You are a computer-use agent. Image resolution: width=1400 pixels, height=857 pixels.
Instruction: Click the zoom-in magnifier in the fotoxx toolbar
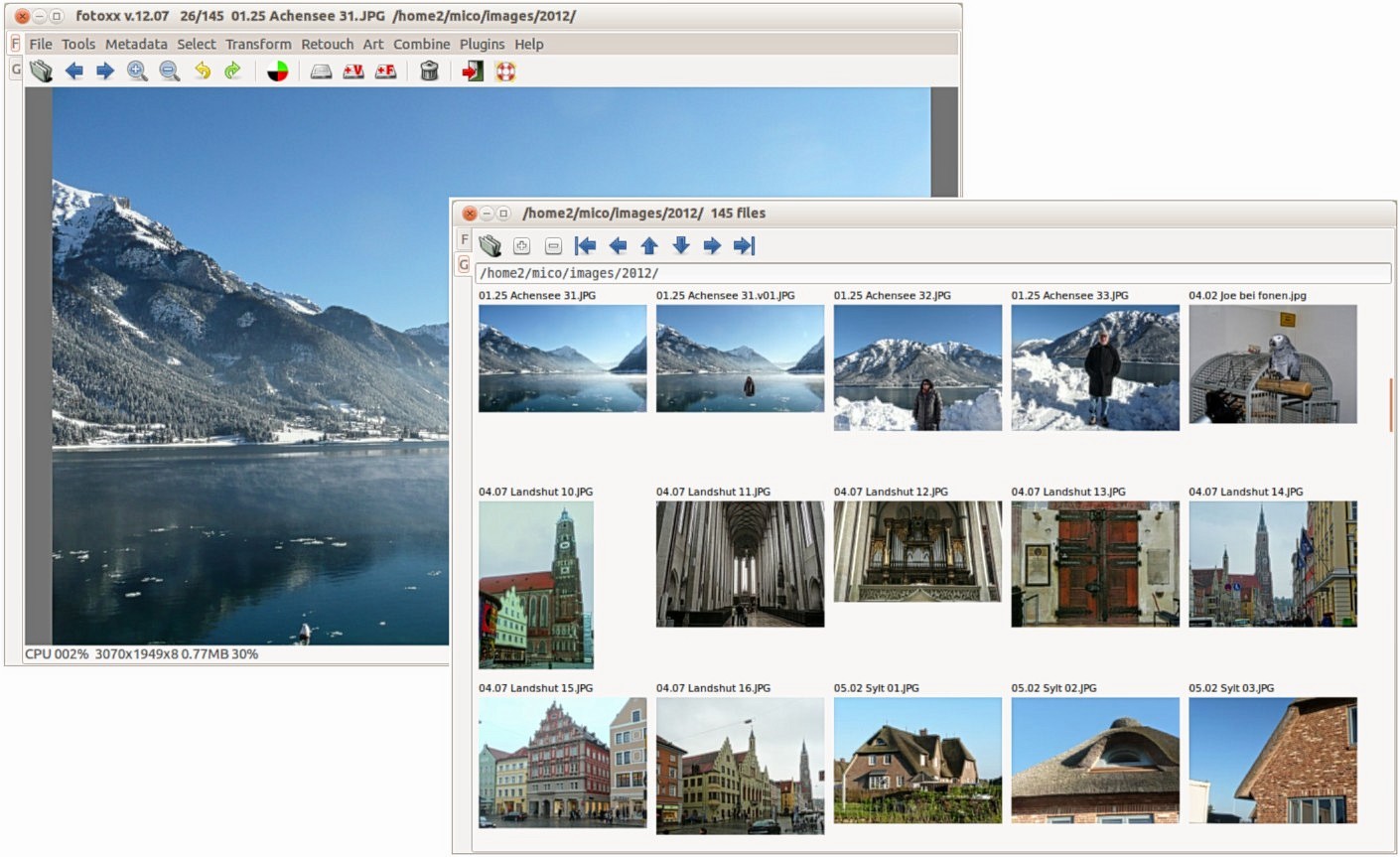tap(137, 71)
